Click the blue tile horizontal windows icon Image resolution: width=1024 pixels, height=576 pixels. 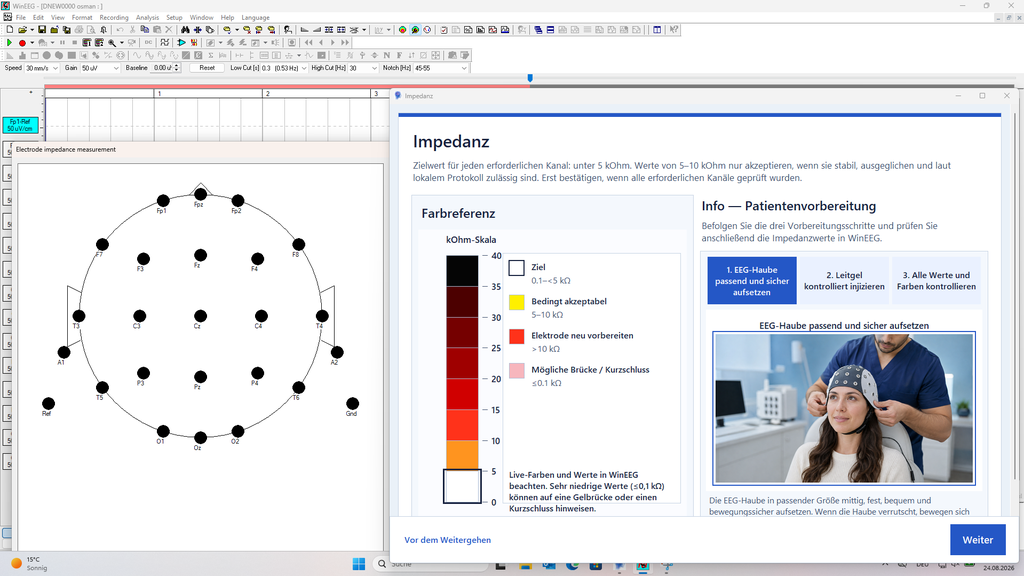[550, 29]
